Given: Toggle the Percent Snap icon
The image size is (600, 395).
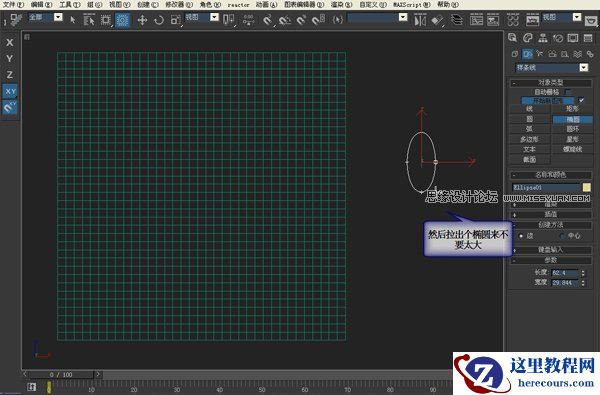Looking at the screenshot, I should pos(302,20).
